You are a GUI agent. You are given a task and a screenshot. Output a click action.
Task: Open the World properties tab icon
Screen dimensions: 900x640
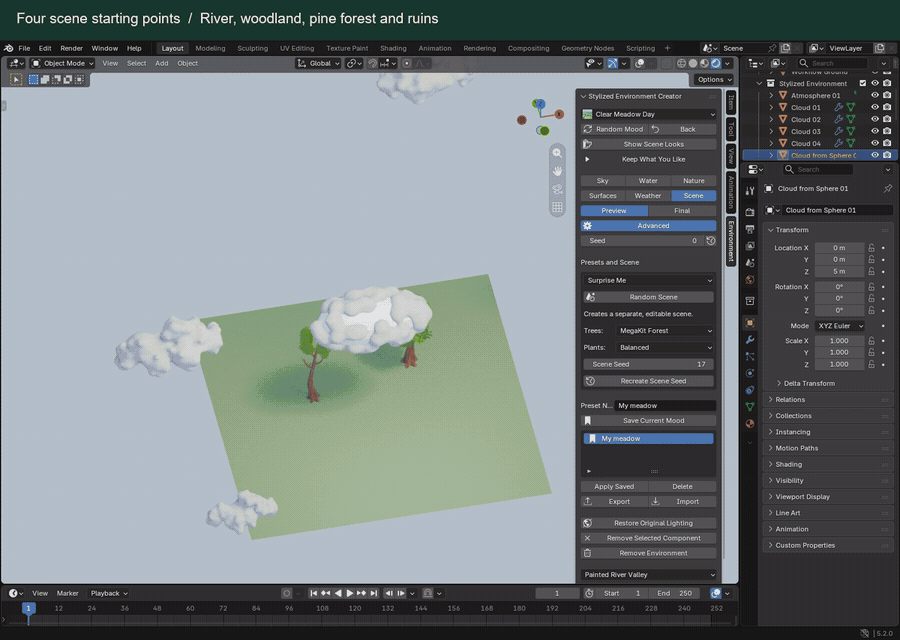[x=750, y=280]
